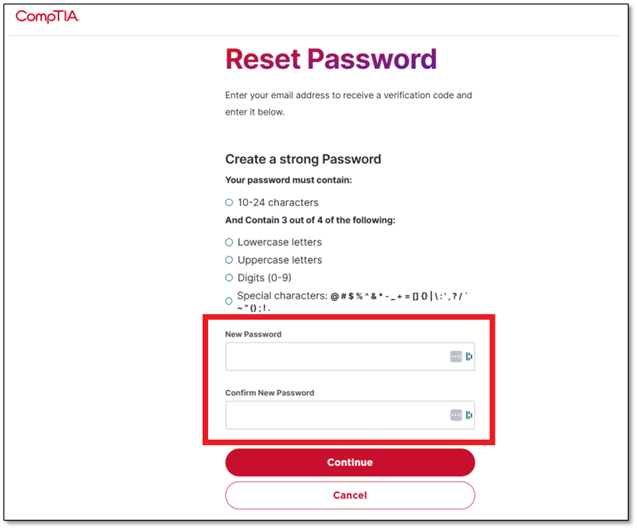This screenshot has height=529, width=637.
Task: Click teal icon in New Password field
Action: point(469,357)
